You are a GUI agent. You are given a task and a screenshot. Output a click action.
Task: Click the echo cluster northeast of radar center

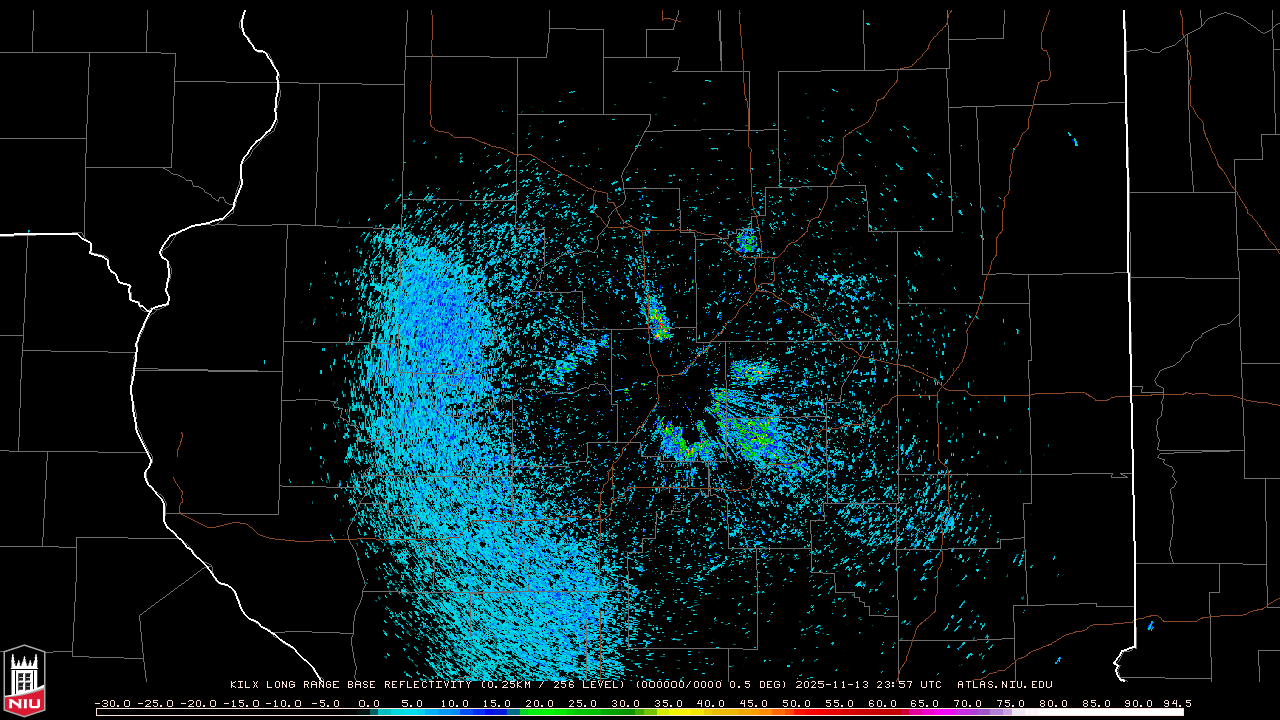pos(752,371)
